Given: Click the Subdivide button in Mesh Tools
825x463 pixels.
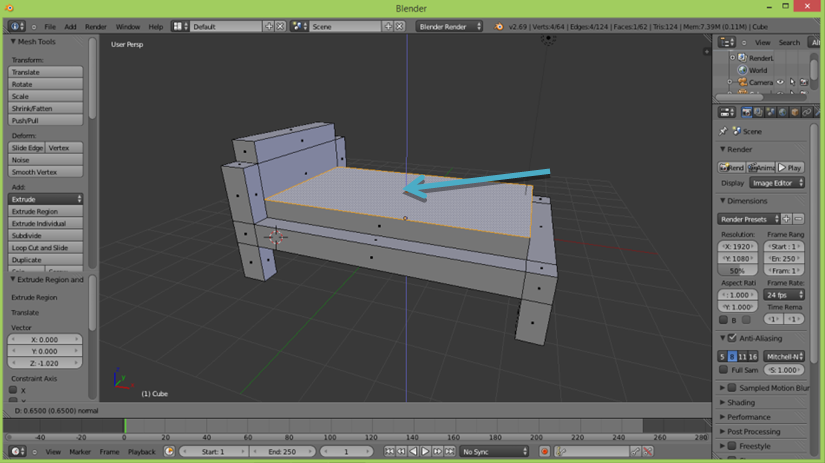Looking at the screenshot, I should (x=45, y=236).
